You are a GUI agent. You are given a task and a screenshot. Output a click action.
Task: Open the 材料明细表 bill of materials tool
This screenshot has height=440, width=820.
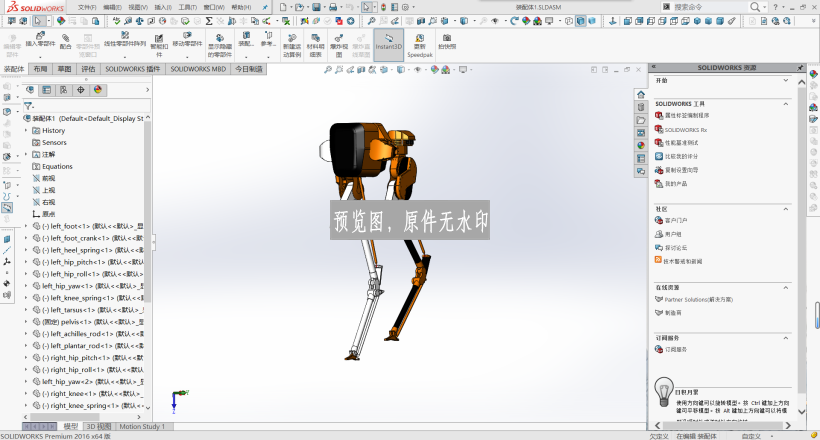tap(315, 46)
